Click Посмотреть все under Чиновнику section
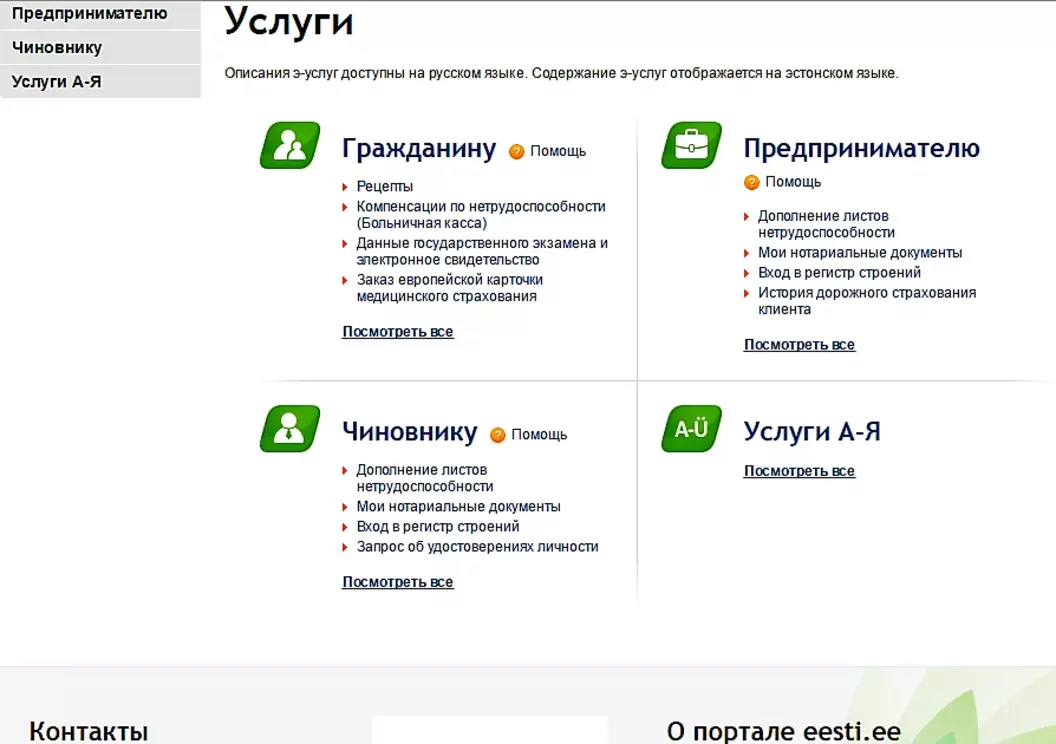The image size is (1056, 744). 397,582
